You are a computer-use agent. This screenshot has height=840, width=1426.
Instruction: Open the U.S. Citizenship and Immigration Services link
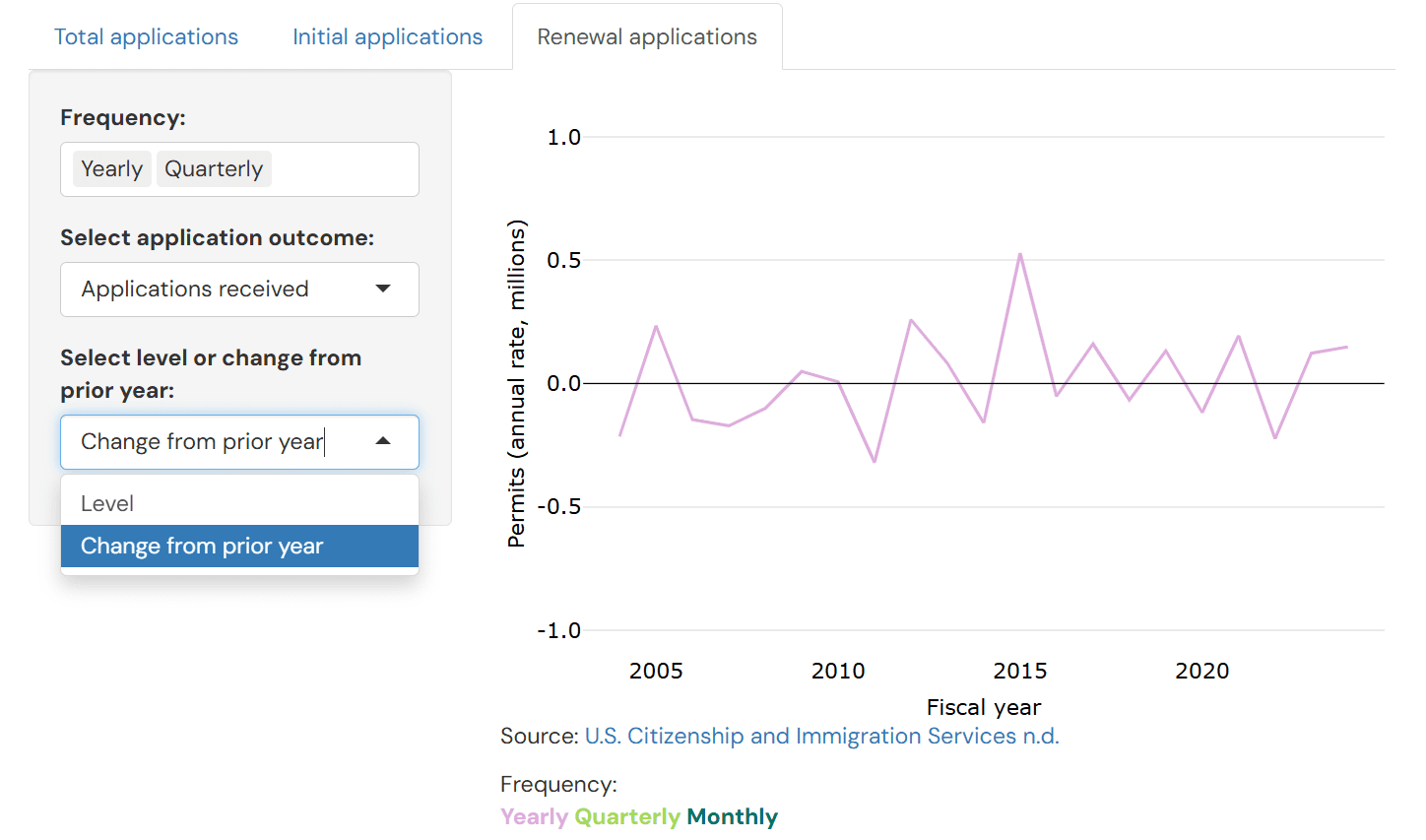coord(821,736)
